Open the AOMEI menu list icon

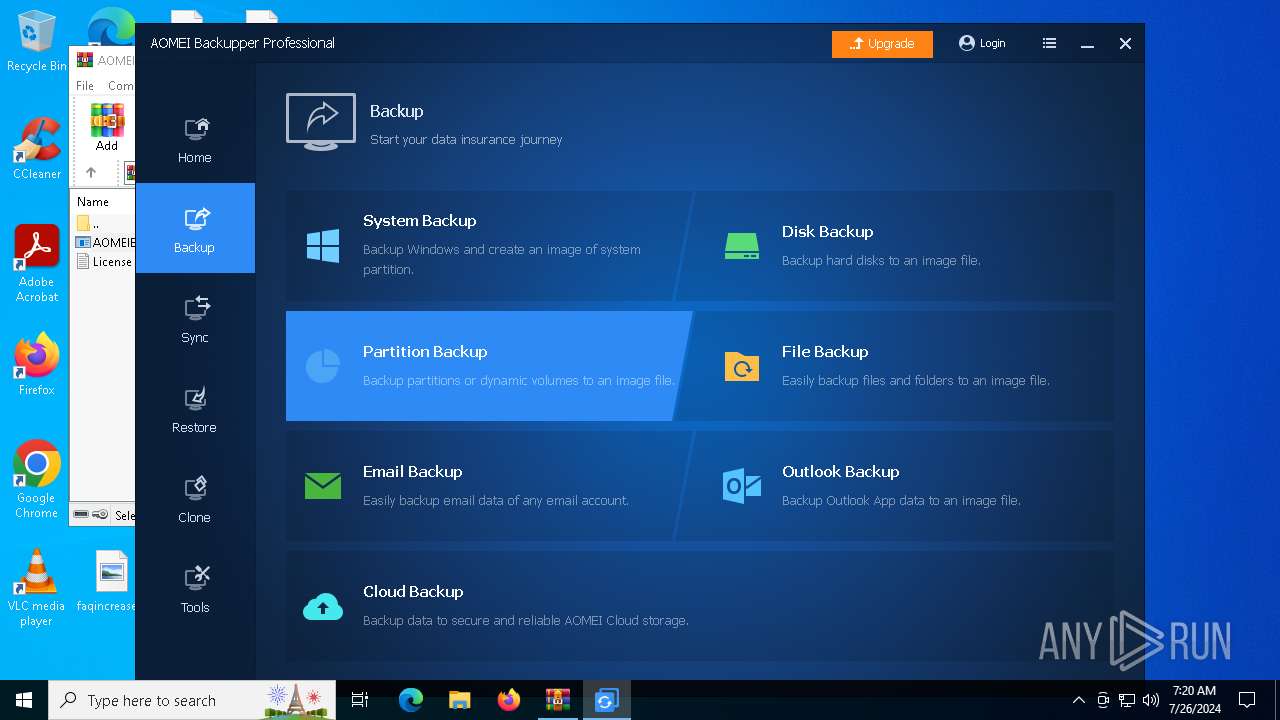(x=1049, y=43)
